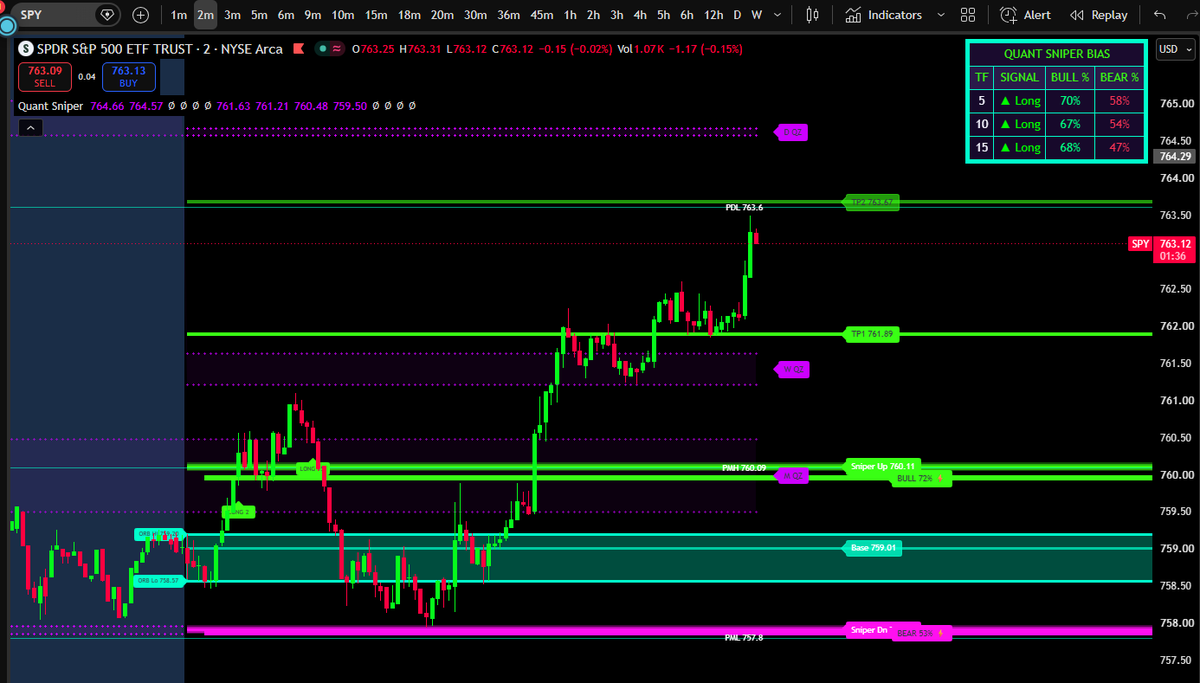Choose the 12h interval
The height and width of the screenshot is (683, 1200).
713,15
